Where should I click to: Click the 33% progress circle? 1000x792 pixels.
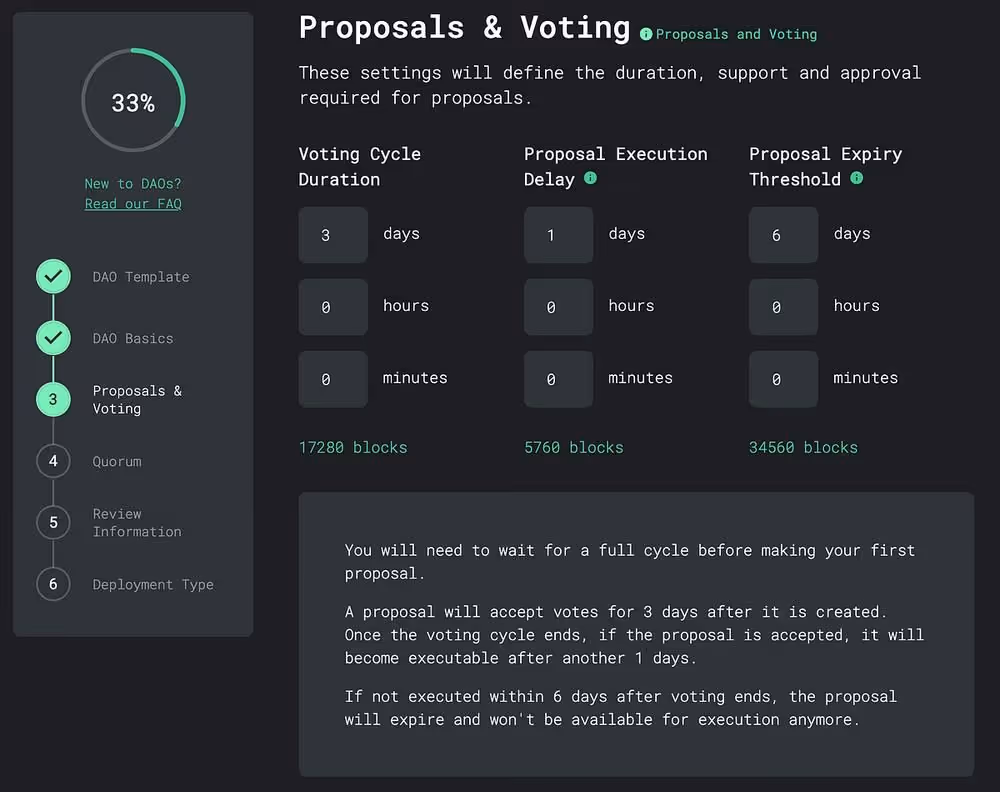coord(133,101)
